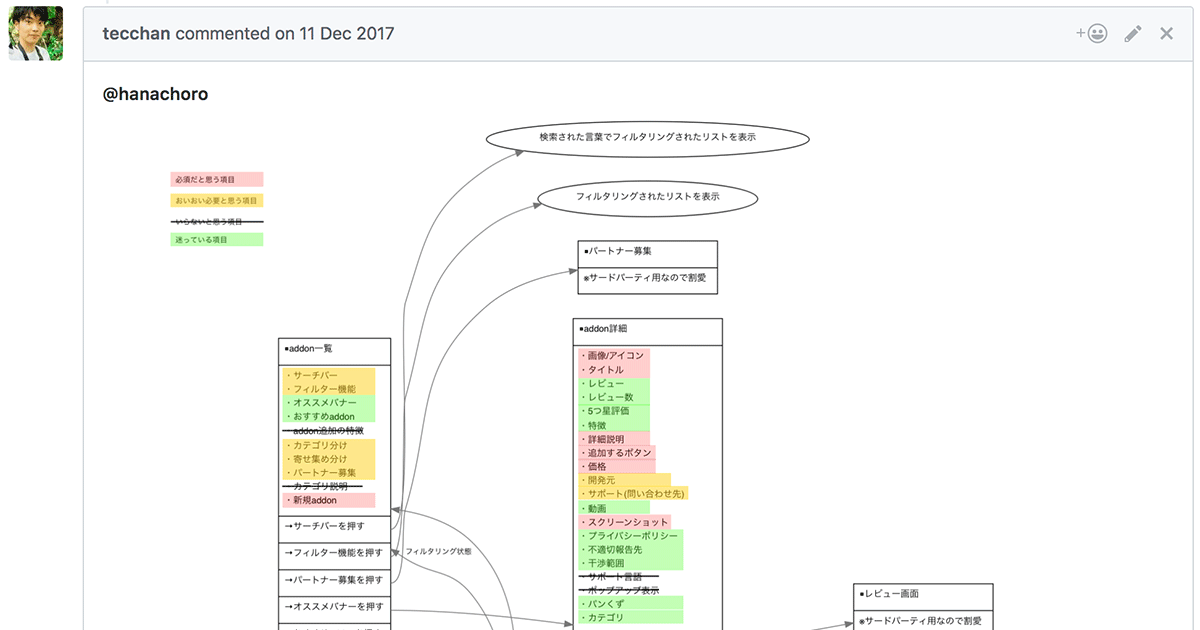Select the フィルタリングされたリストを表示 ellipse node
Image resolution: width=1200 pixels, height=630 pixels.
tap(647, 197)
